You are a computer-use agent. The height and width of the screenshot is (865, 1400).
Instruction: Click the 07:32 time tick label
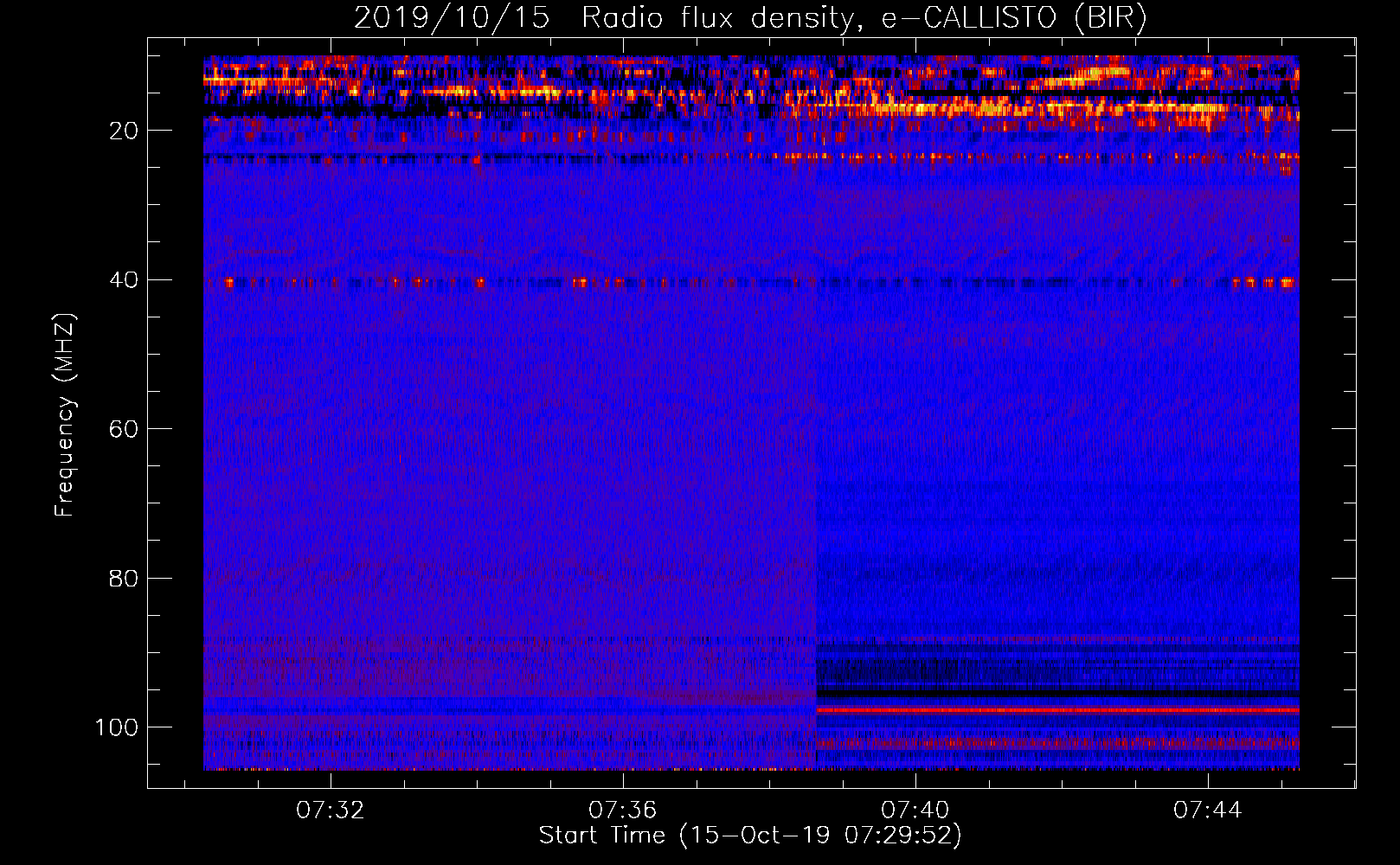[331, 810]
